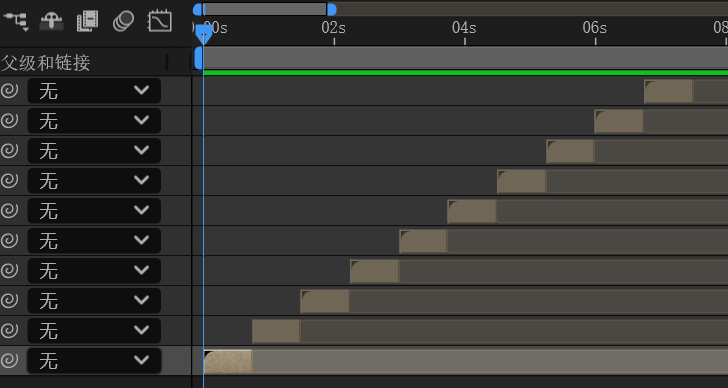Click the pick whip spiral of the bottom layer
728x388 pixels.
coord(9,360)
